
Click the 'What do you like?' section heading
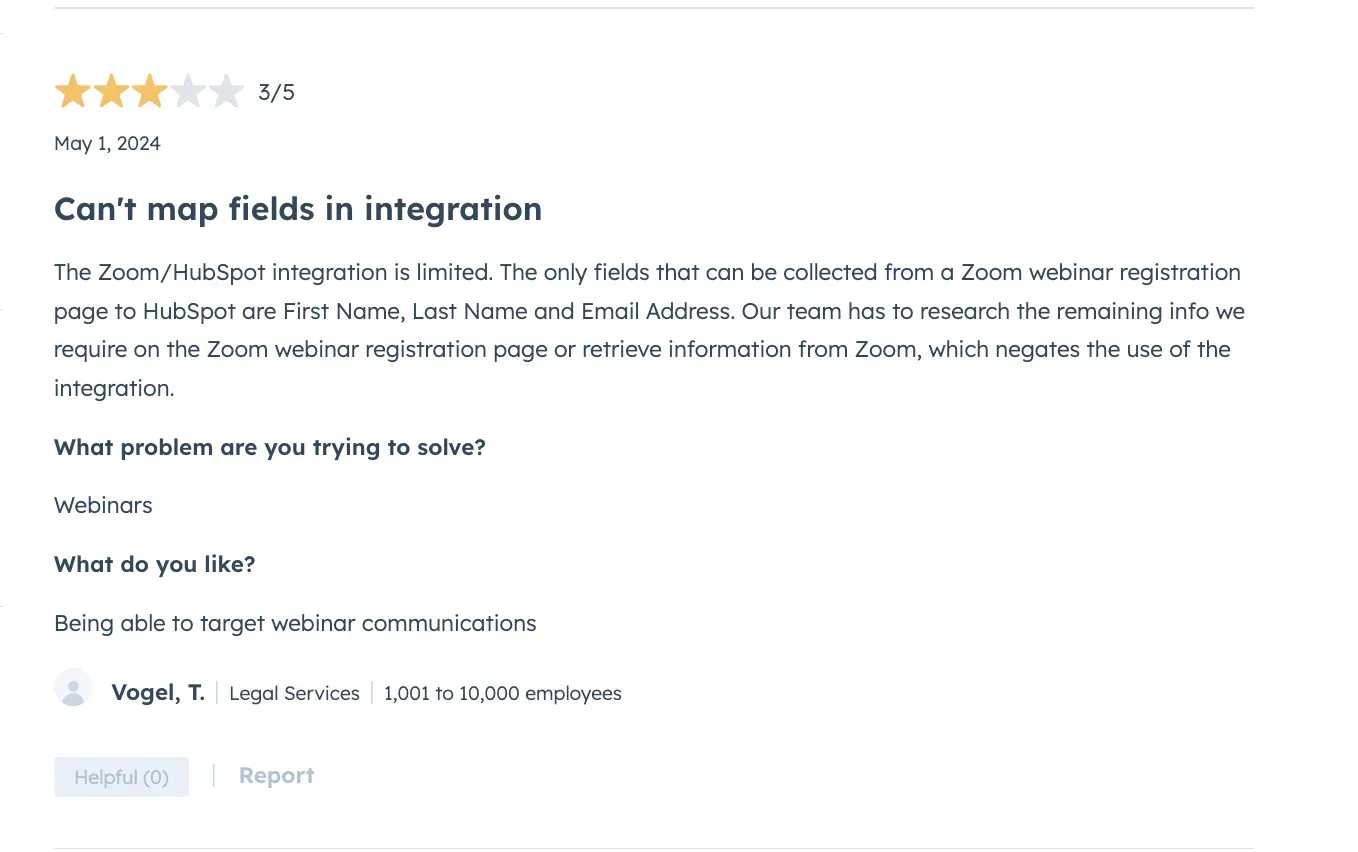pos(154,564)
